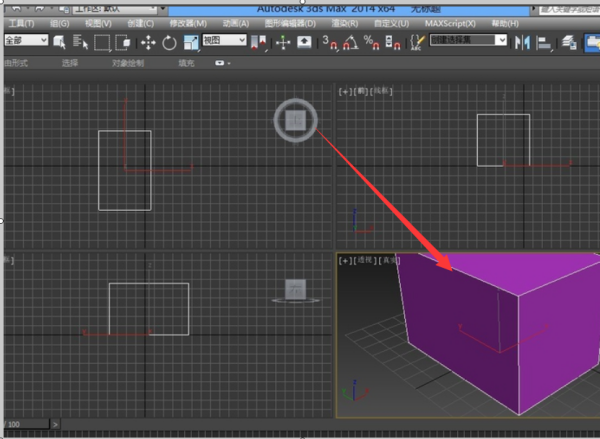600x439 pixels.
Task: Open the 动画(A) menu
Action: 236,23
